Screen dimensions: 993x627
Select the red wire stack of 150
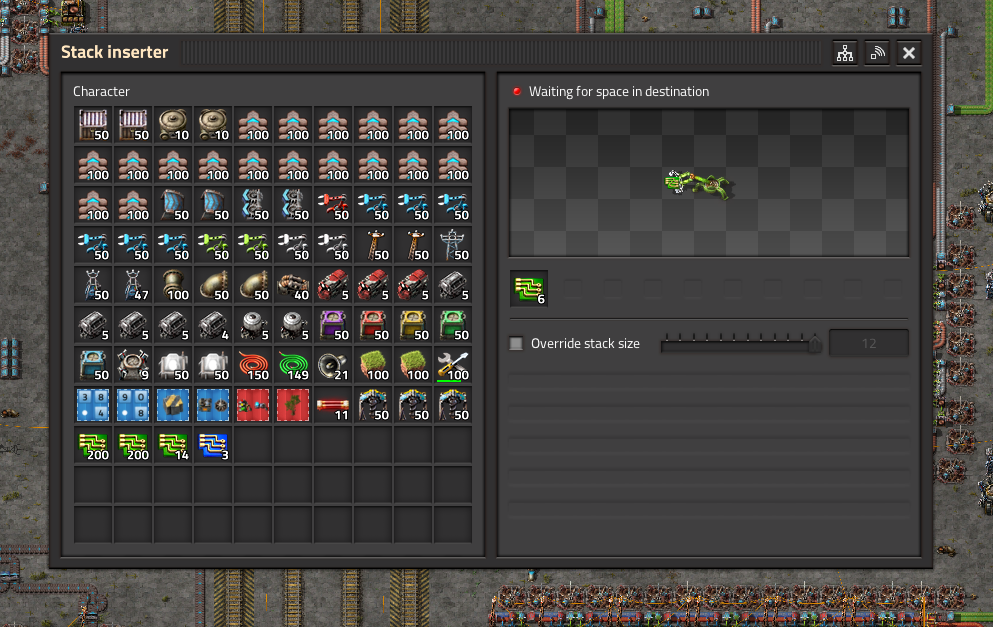[253, 365]
